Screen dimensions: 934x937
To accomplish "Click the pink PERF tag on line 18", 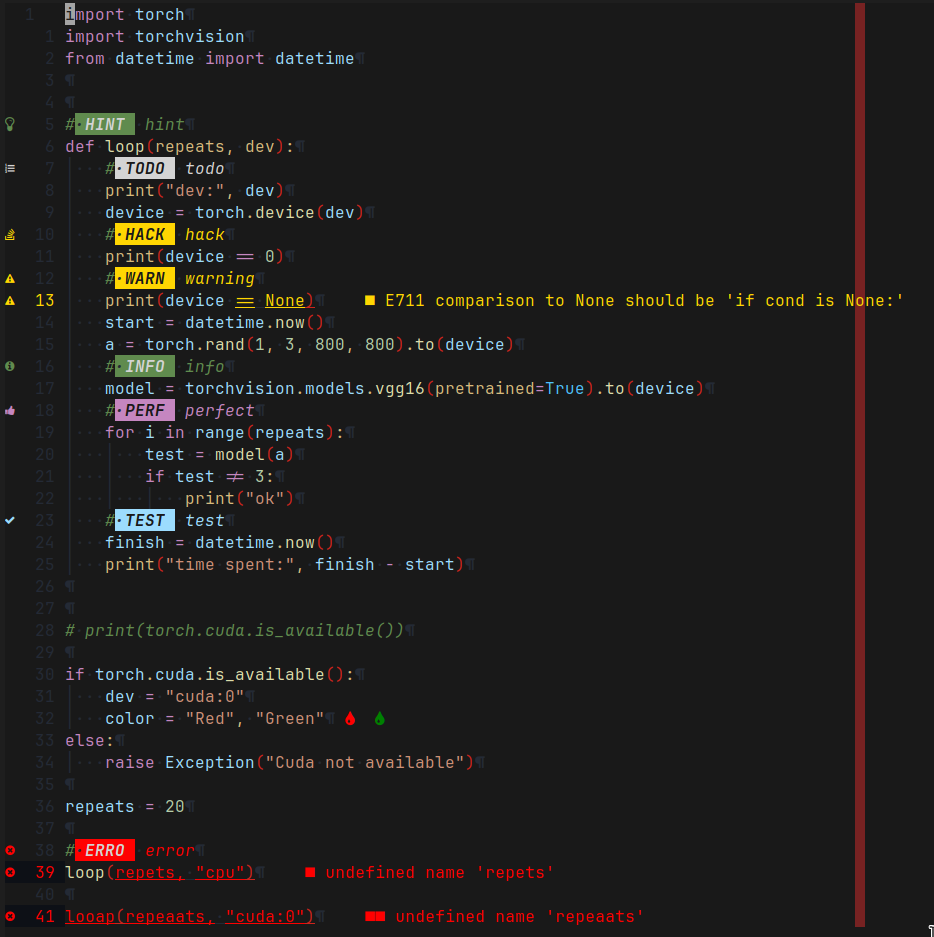I will pyautogui.click(x=144, y=410).
